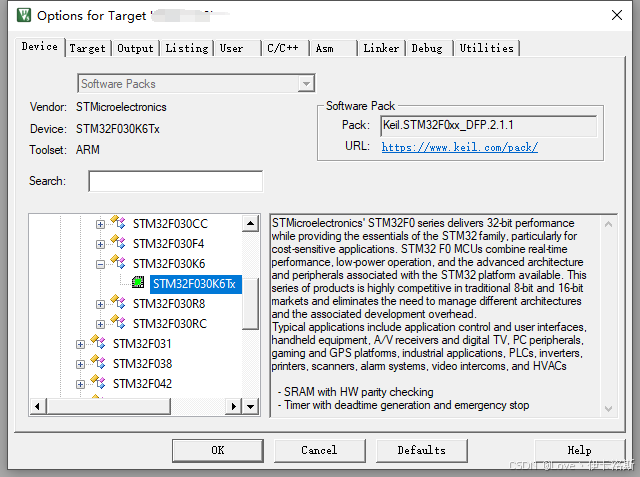Select the STM32F030RC tree entry
The height and width of the screenshot is (477, 640).
(x=170, y=324)
